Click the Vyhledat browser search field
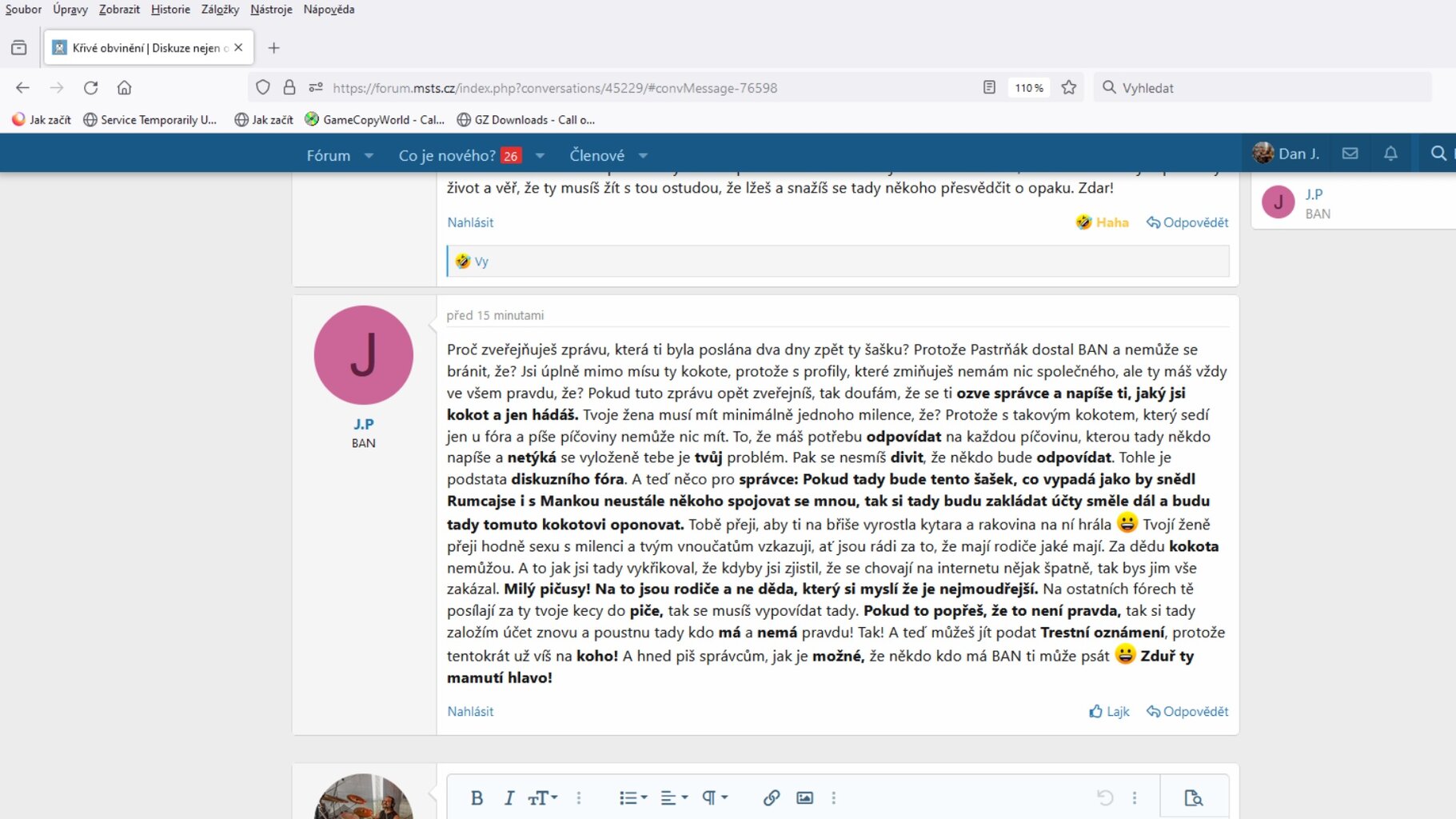The height and width of the screenshot is (819, 1456). 1263,88
